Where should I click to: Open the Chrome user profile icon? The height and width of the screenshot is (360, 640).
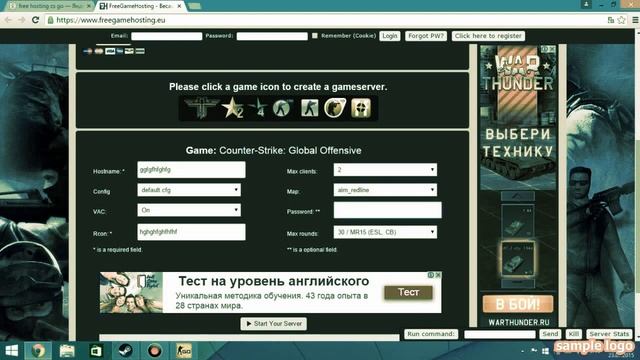click(586, 4)
